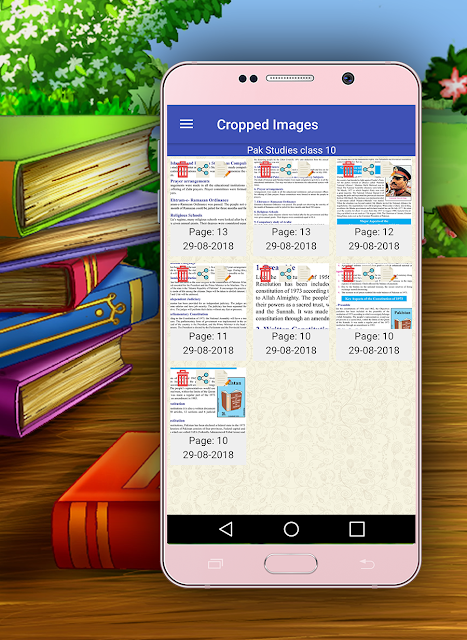Tap the Android home circle button

291,529
